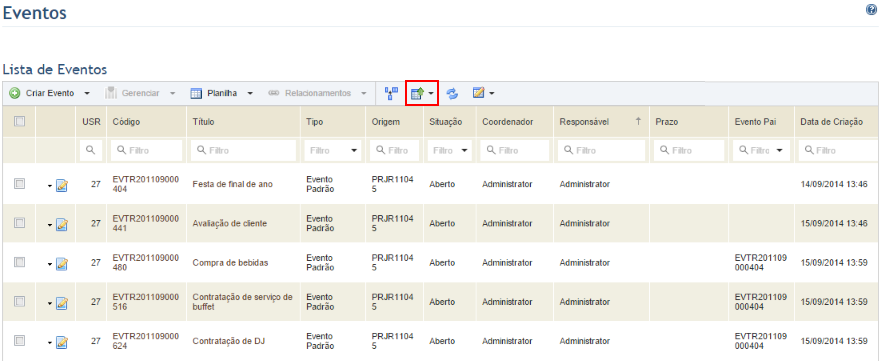Check the Compra de bebidas row
This screenshot has width=882, height=361.
coord(19,262)
